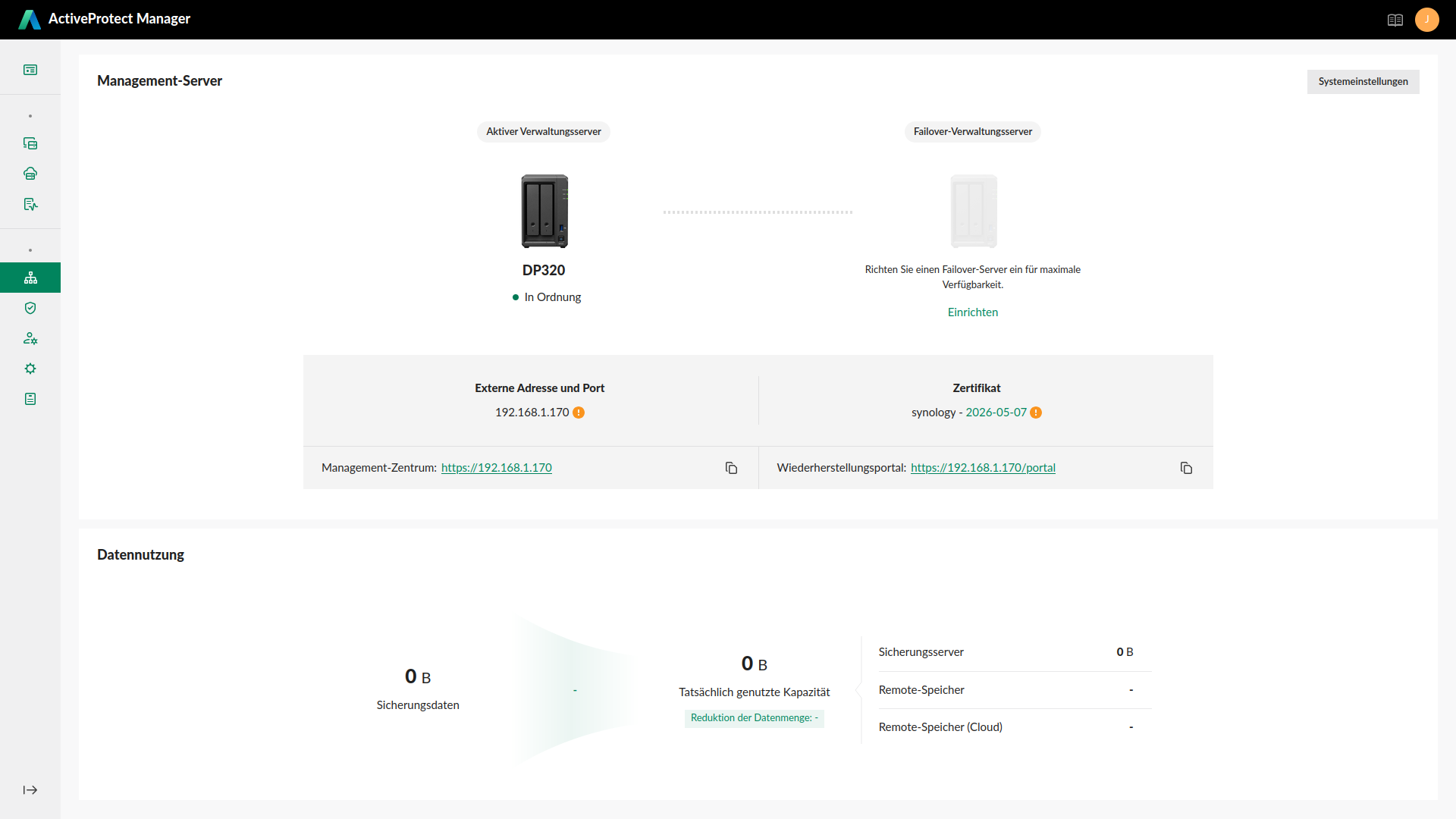Expand the sidebar with arrow icon

click(x=30, y=790)
